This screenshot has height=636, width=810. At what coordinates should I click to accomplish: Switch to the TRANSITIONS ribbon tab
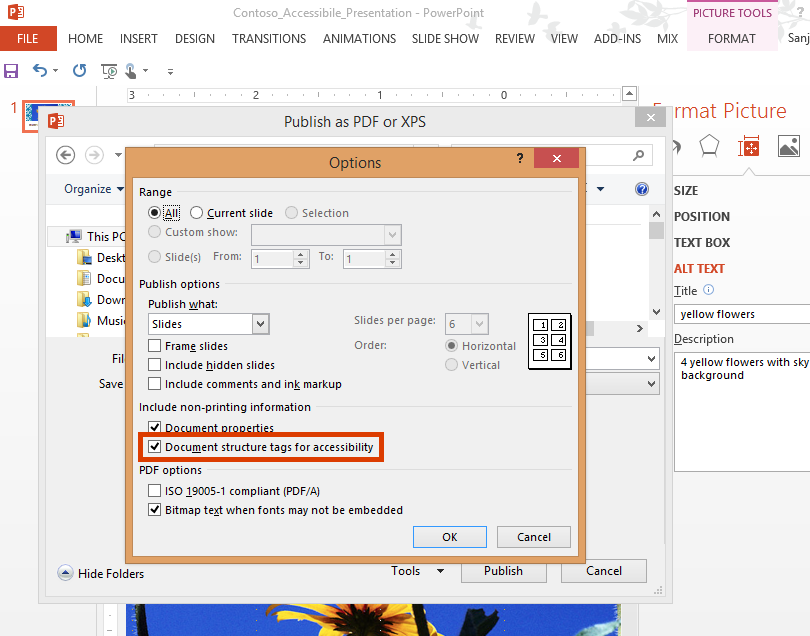[x=269, y=39]
